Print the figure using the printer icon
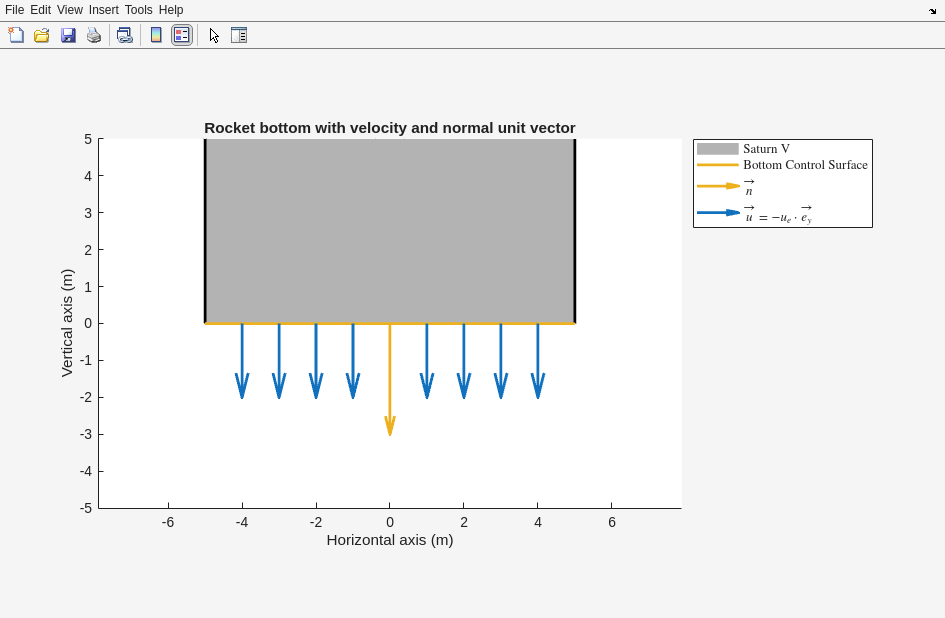 (x=94, y=35)
